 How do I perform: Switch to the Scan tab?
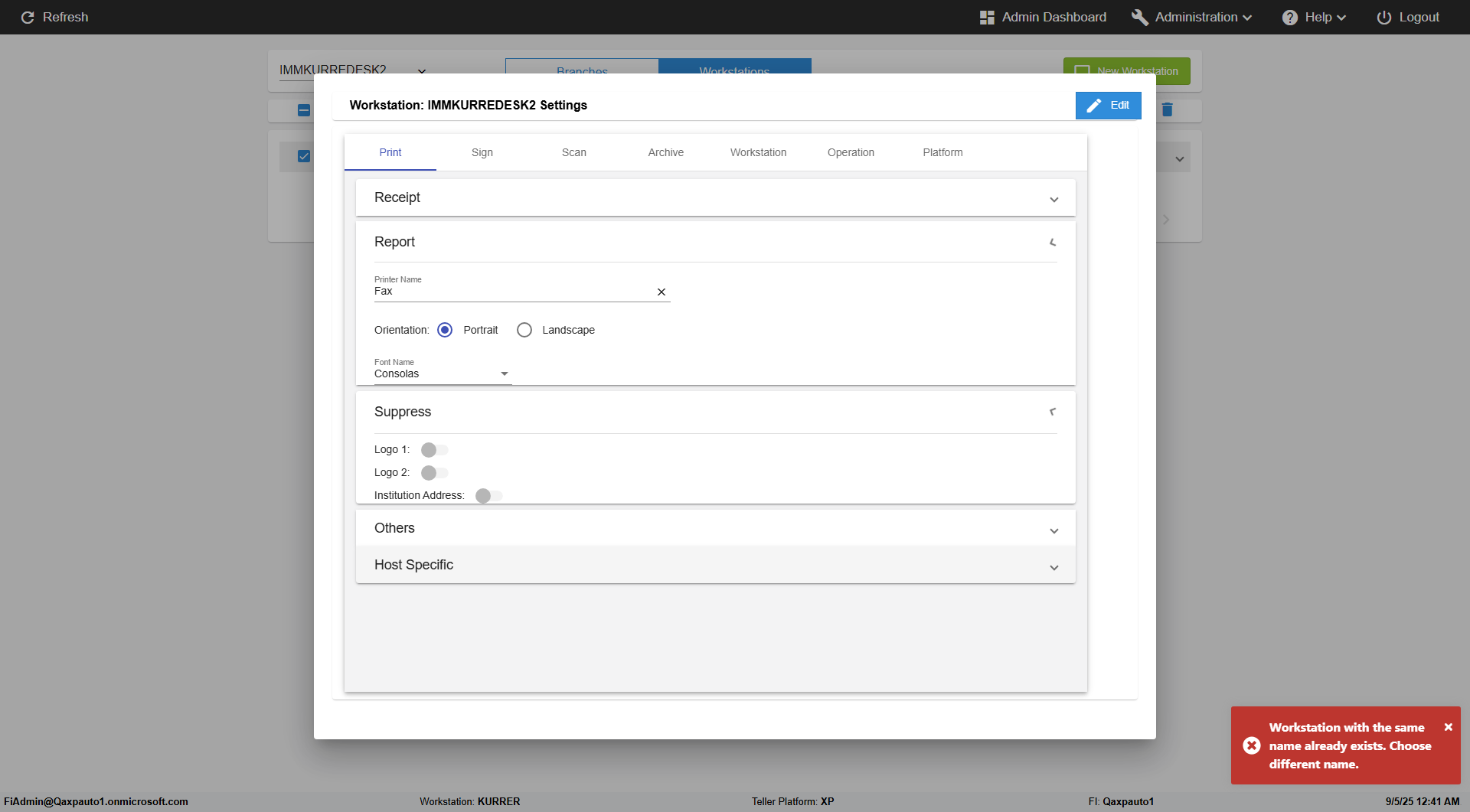point(573,152)
